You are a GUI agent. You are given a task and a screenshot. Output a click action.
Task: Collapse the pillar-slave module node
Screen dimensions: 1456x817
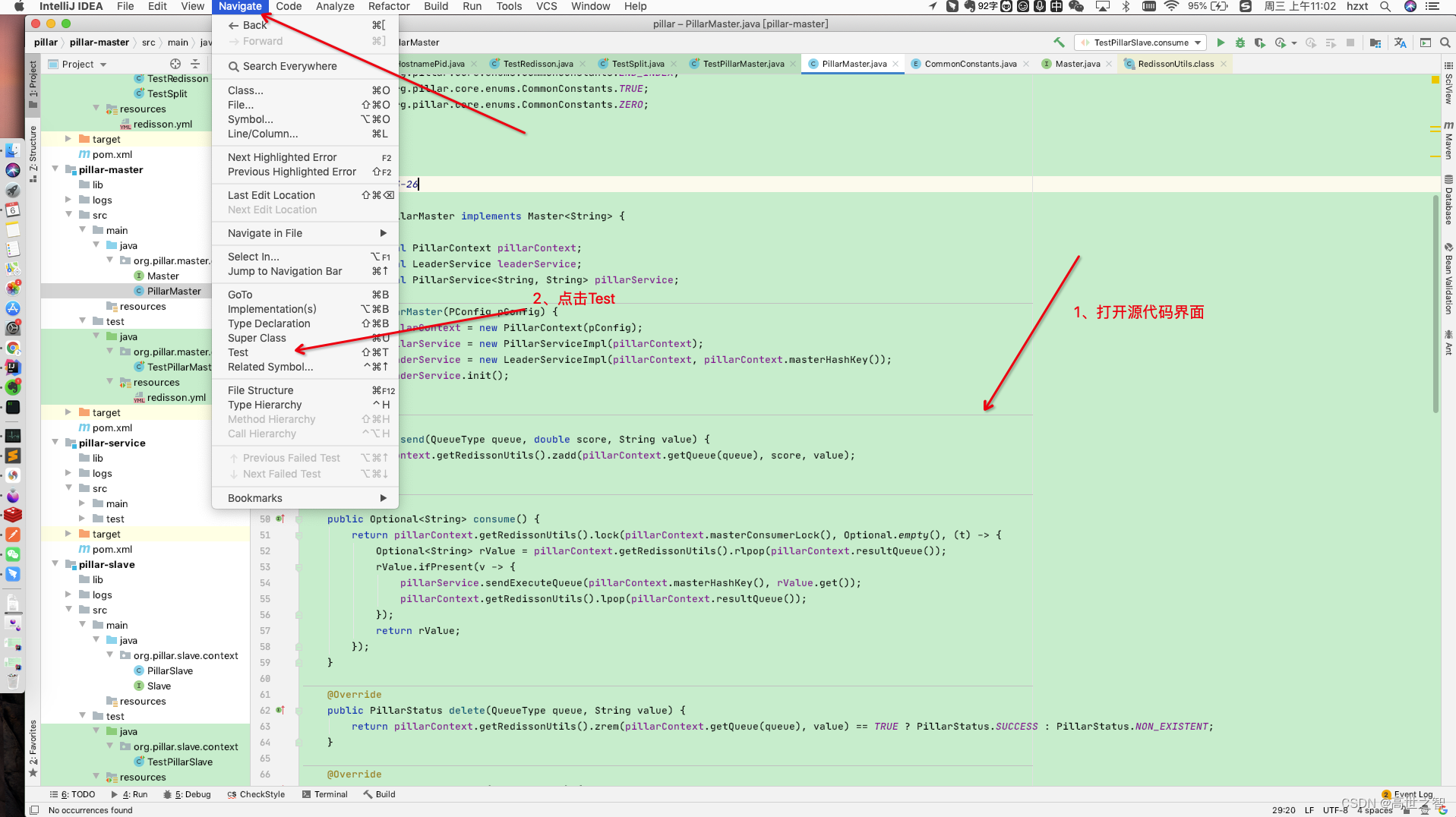(55, 564)
